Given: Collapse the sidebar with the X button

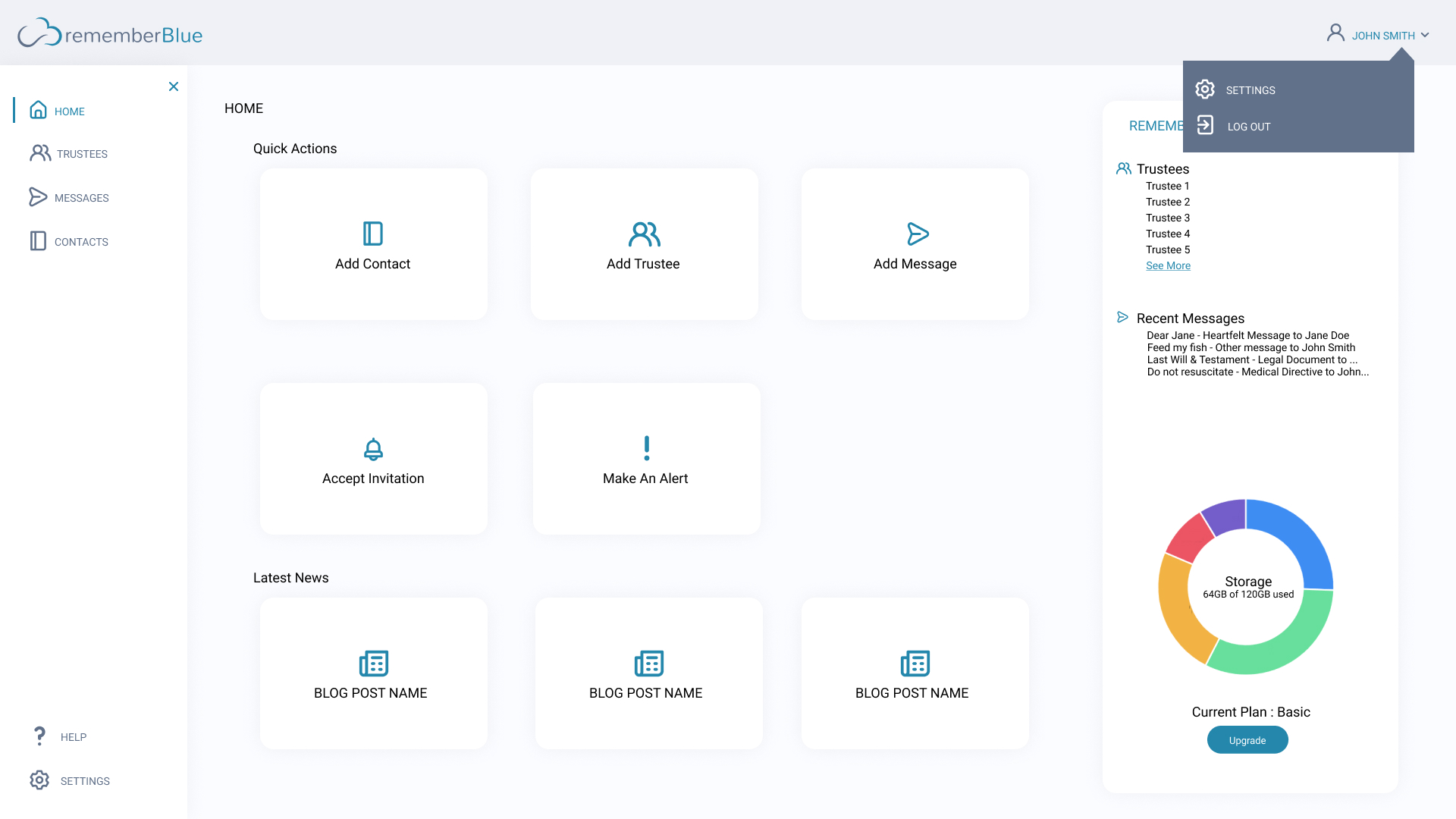Looking at the screenshot, I should pyautogui.click(x=174, y=86).
